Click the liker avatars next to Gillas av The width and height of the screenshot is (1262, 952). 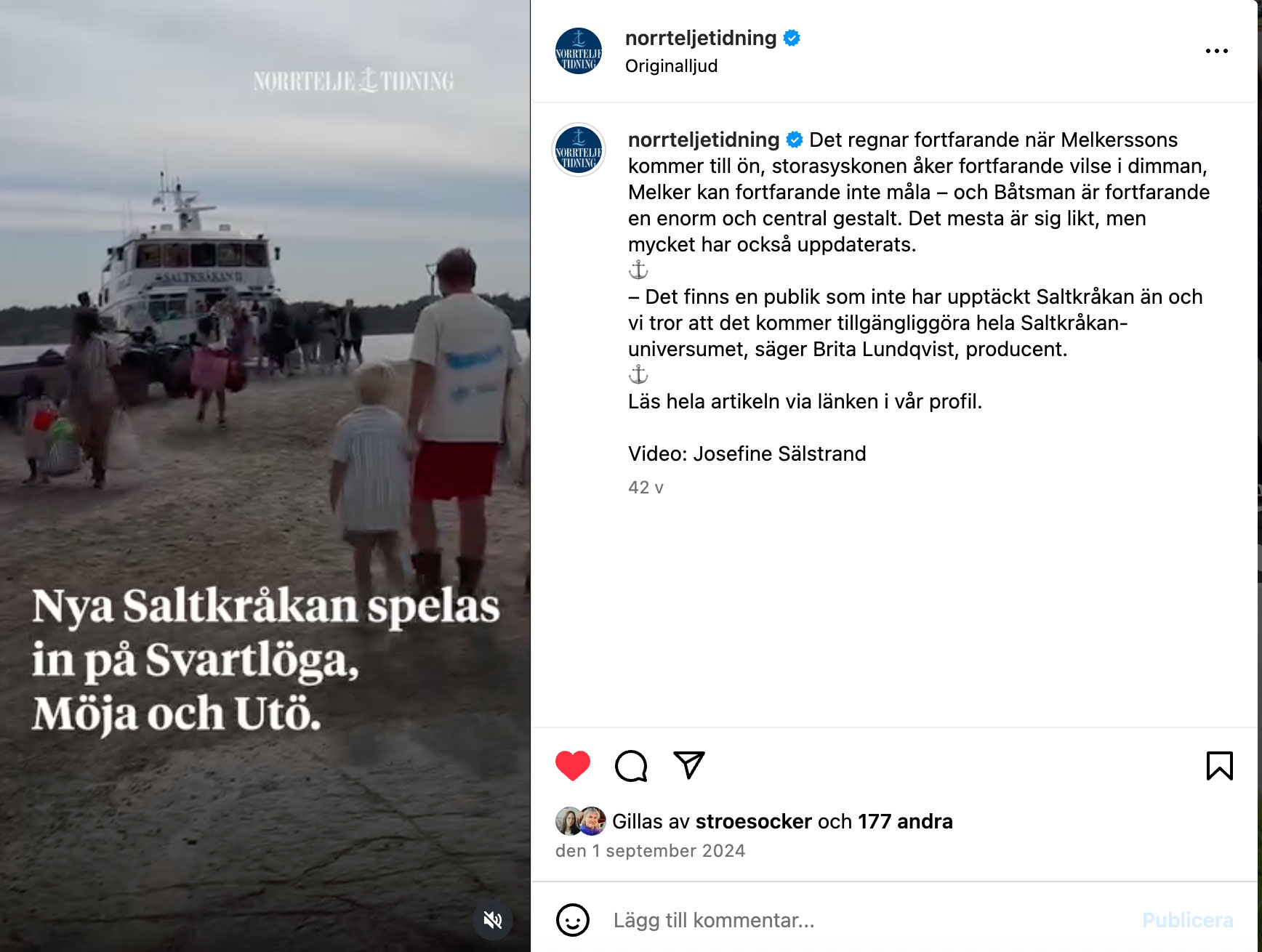(581, 821)
